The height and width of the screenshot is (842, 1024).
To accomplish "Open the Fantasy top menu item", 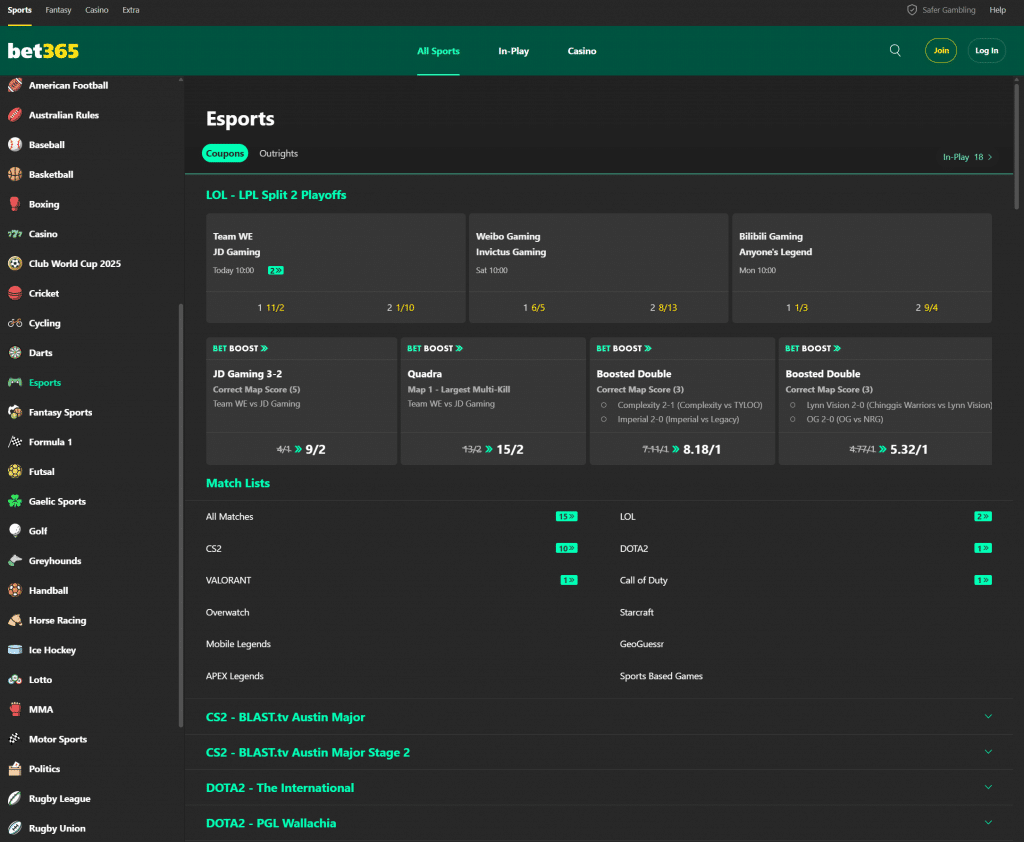I will pyautogui.click(x=58, y=10).
